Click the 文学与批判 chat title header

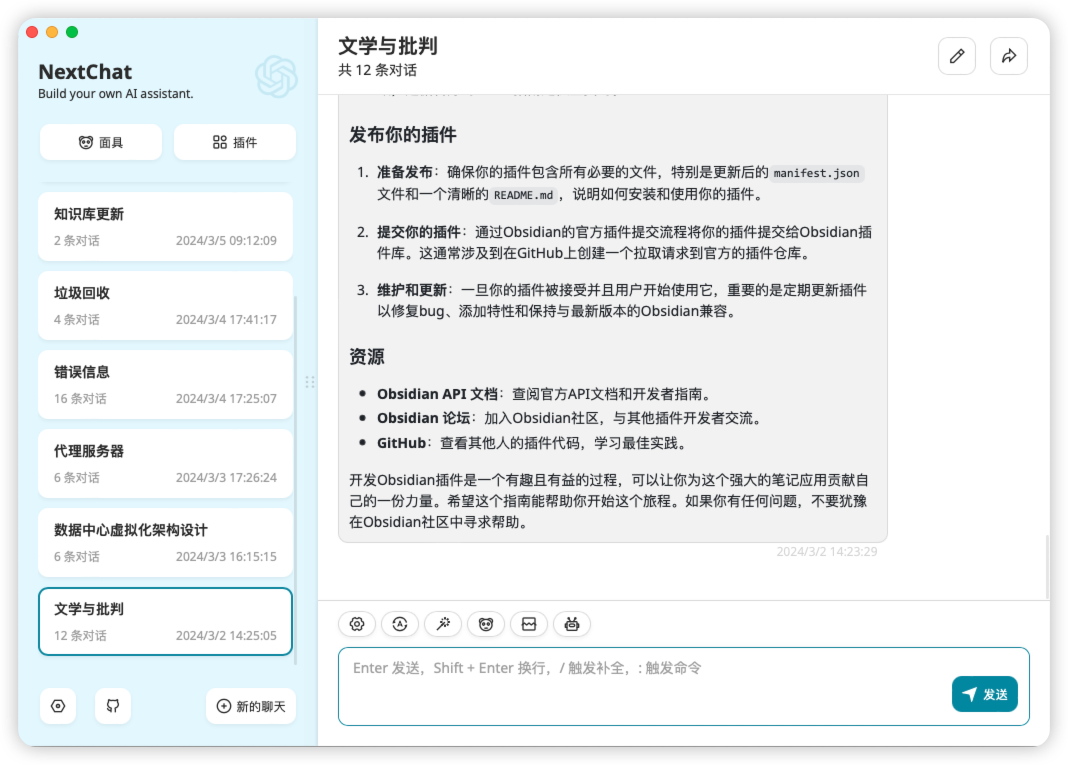[388, 46]
